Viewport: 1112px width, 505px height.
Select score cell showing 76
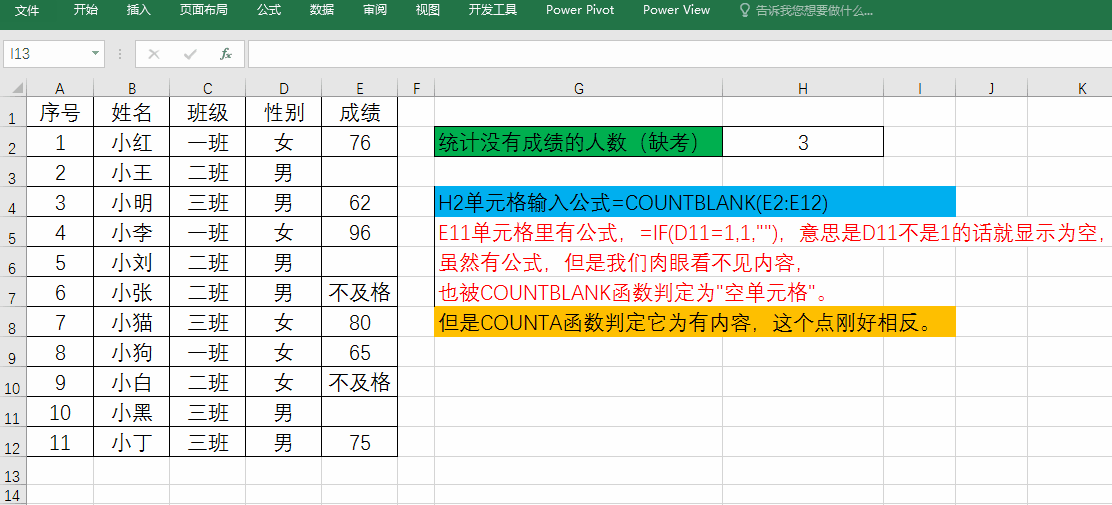(360, 143)
